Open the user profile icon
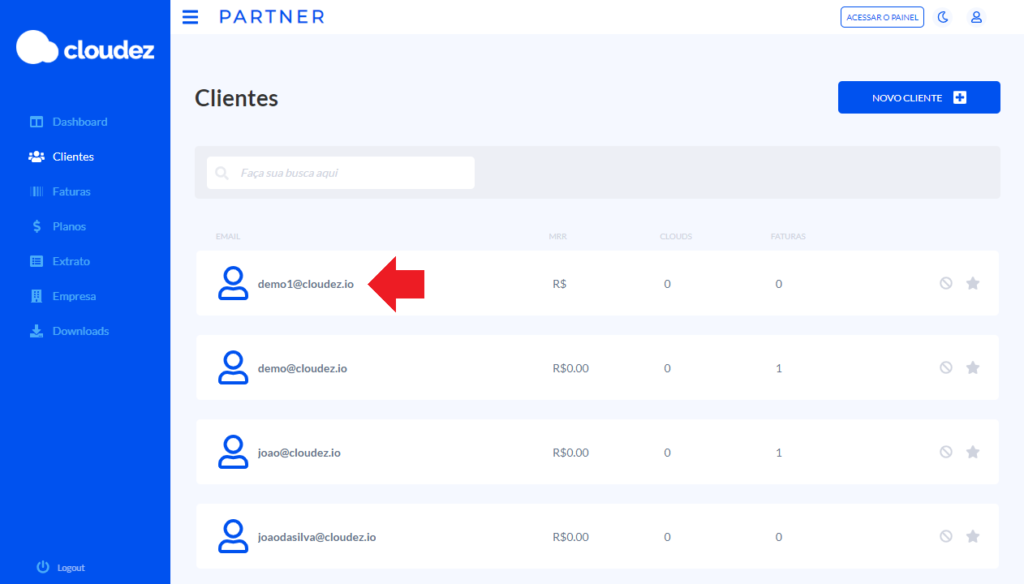The width and height of the screenshot is (1024, 584). [x=976, y=17]
